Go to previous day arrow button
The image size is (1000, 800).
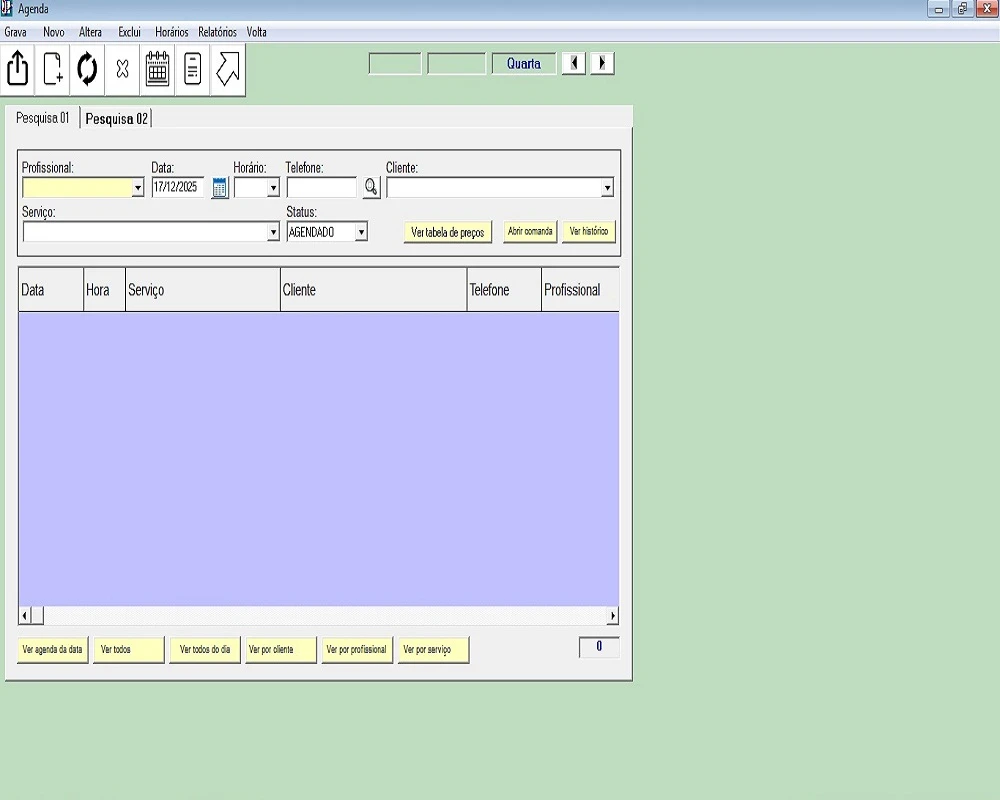tap(573, 64)
